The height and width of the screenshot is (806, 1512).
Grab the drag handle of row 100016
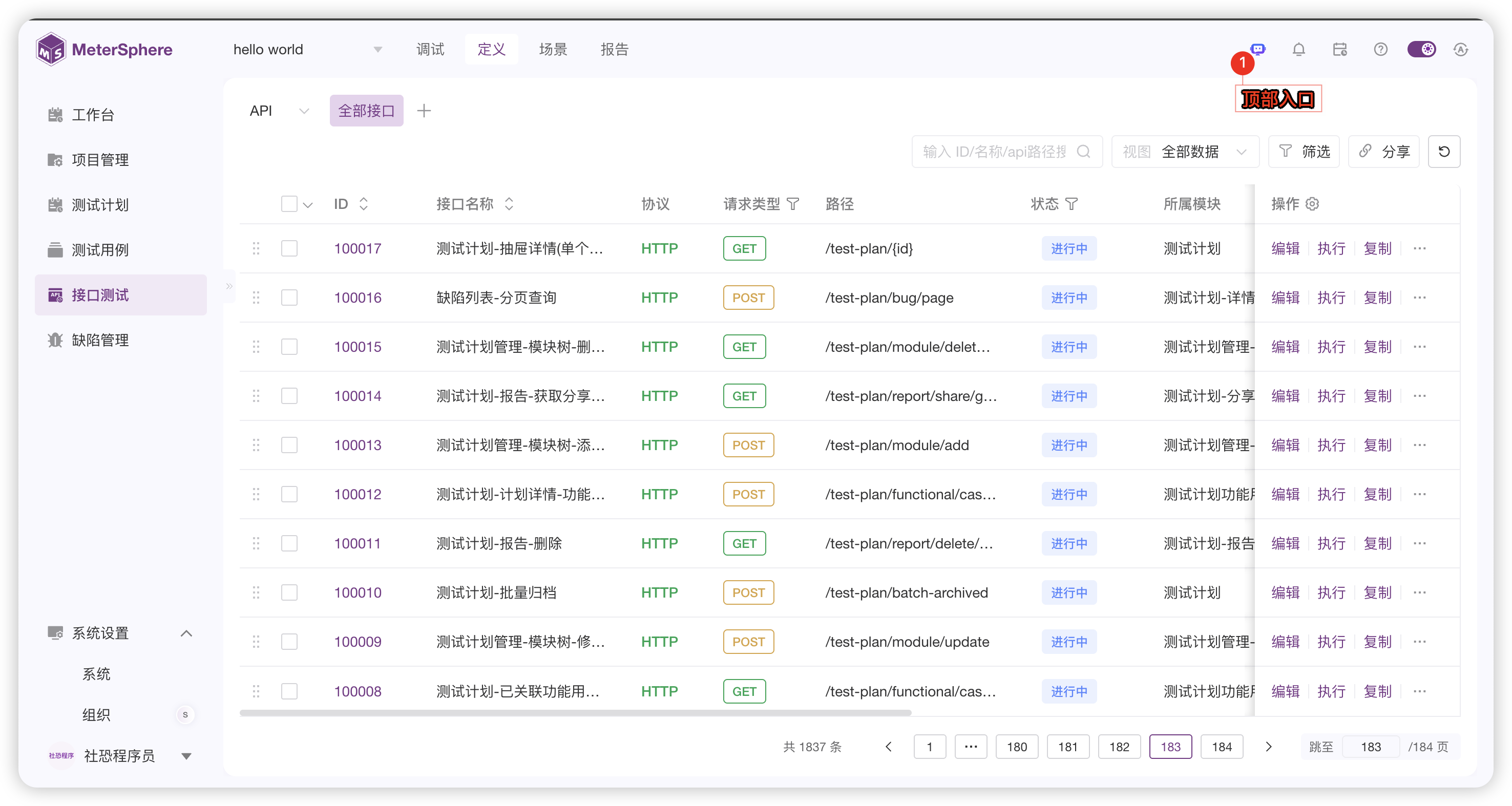(256, 298)
